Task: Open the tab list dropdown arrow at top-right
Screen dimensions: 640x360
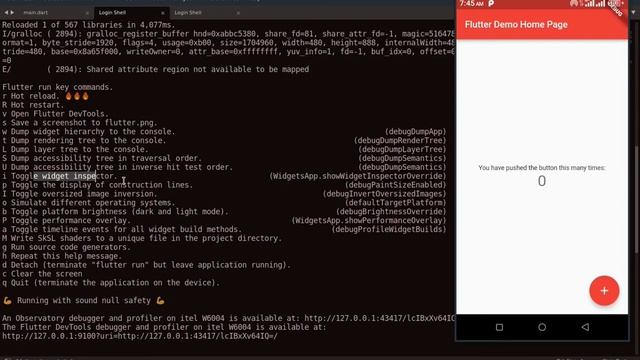Action: (633, 13)
